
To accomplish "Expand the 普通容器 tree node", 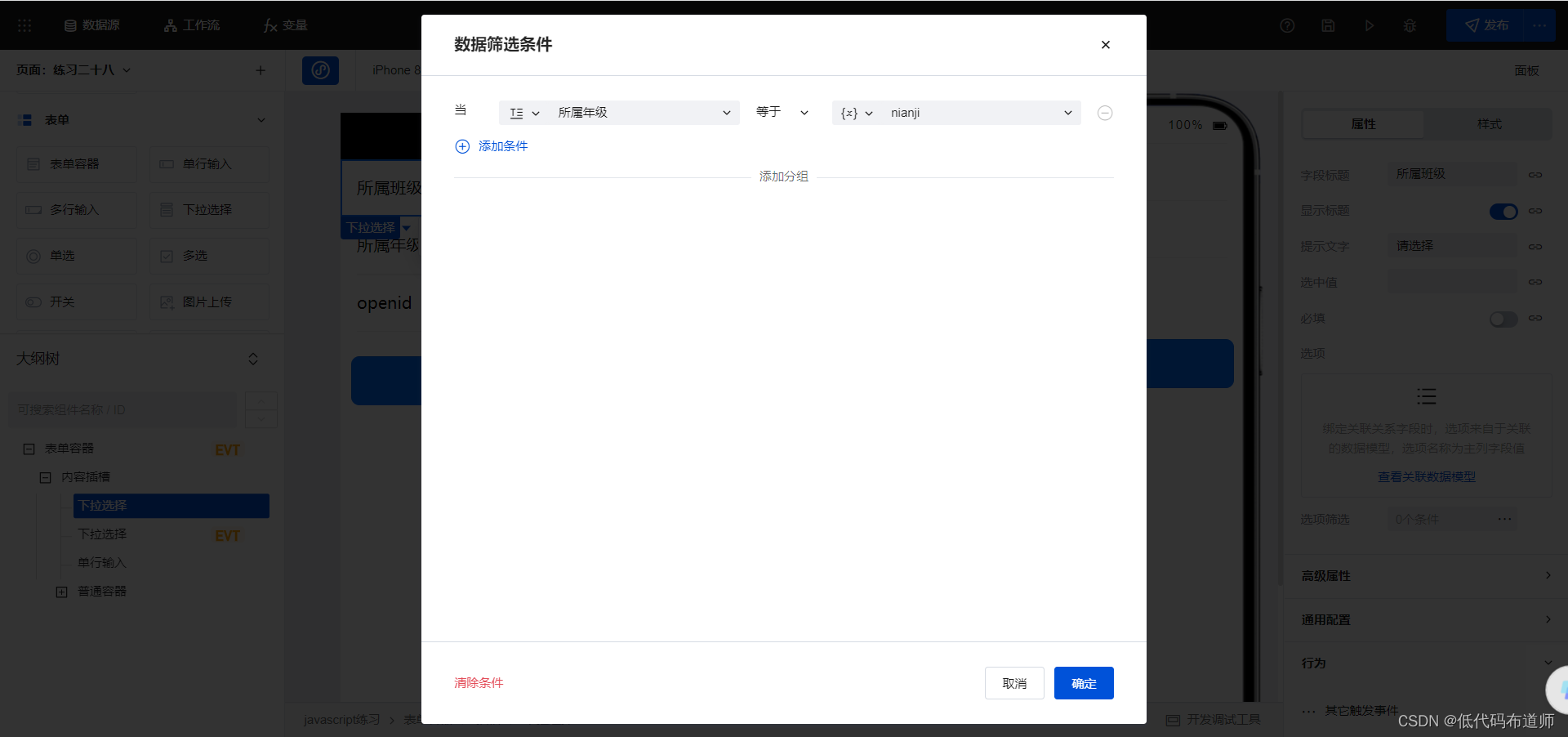I will coord(62,592).
